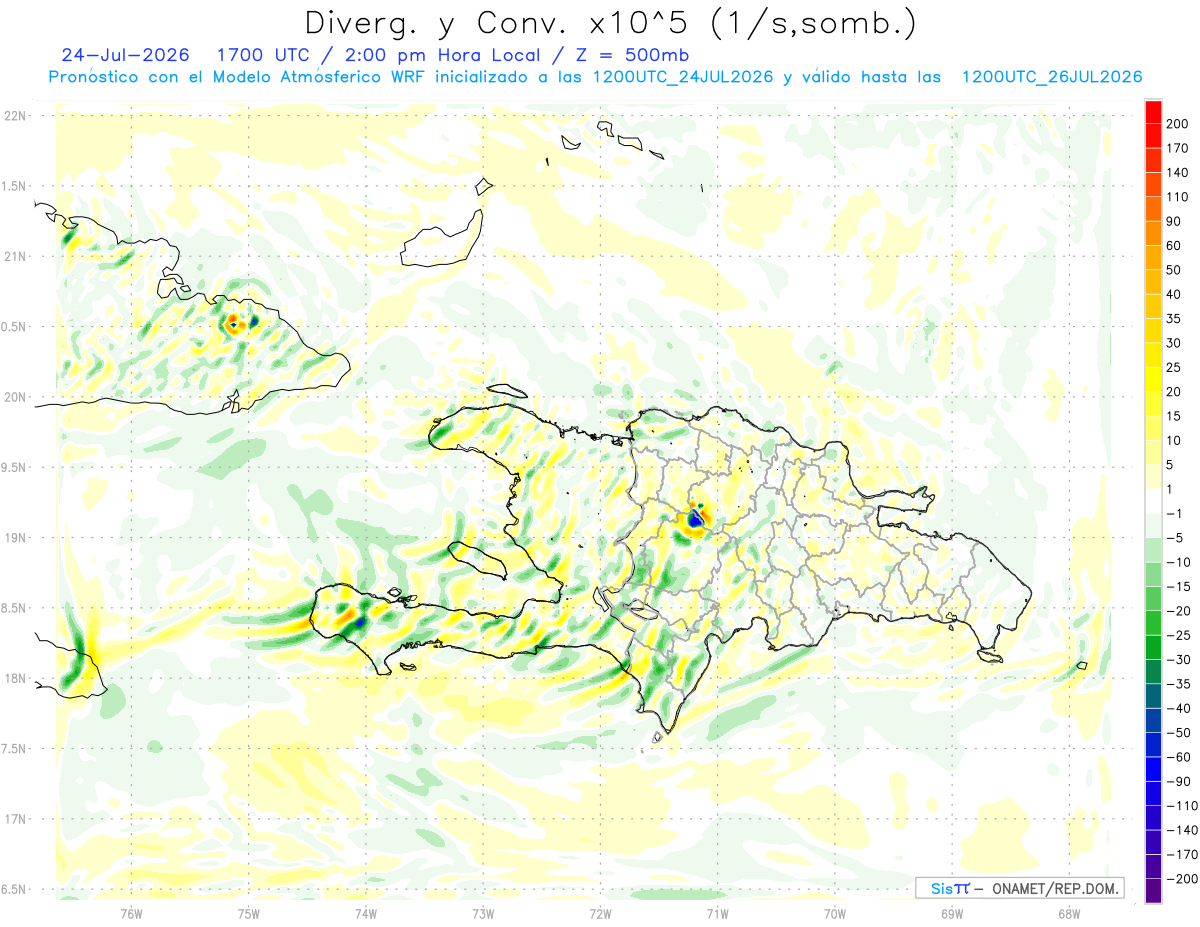Click the blue convergence core over central Dominican Republic
This screenshot has width=1200, height=927.
click(x=695, y=520)
